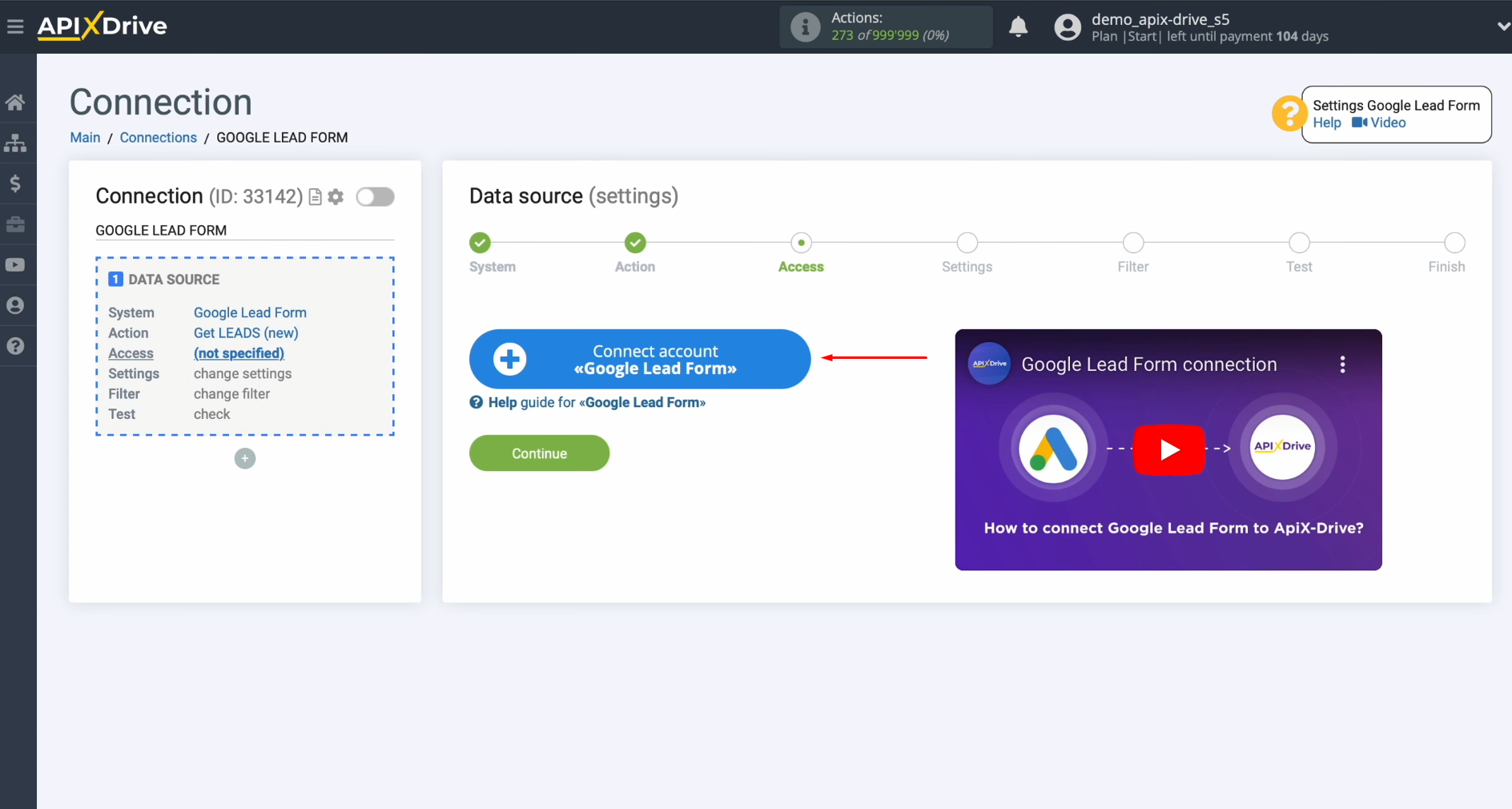Click the briefcase icon in the sidebar
This screenshot has height=809, width=1512.
tap(16, 224)
